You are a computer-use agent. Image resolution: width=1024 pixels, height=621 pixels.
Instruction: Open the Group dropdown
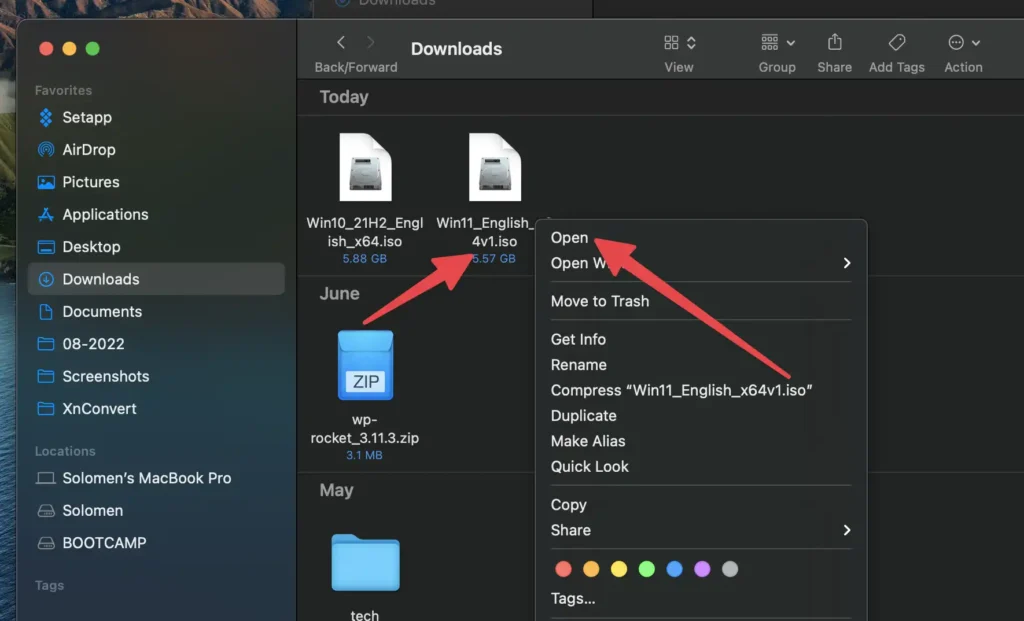777,43
